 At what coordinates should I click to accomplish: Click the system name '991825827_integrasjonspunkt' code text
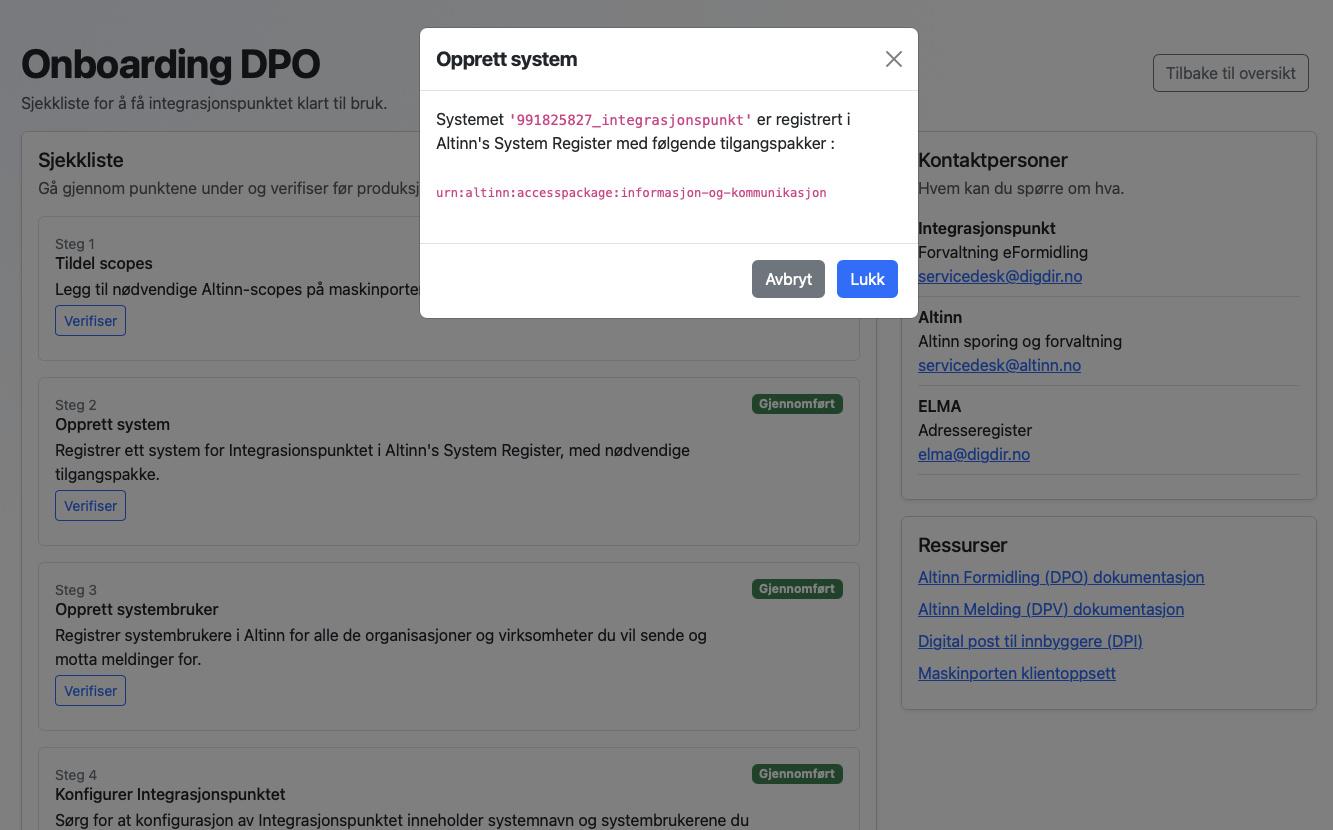click(630, 120)
